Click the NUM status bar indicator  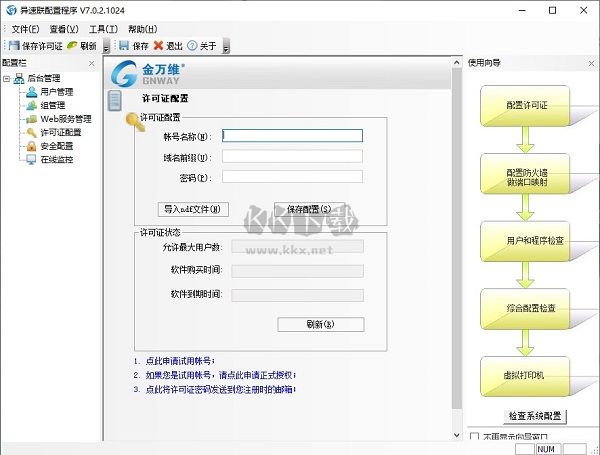click(547, 449)
